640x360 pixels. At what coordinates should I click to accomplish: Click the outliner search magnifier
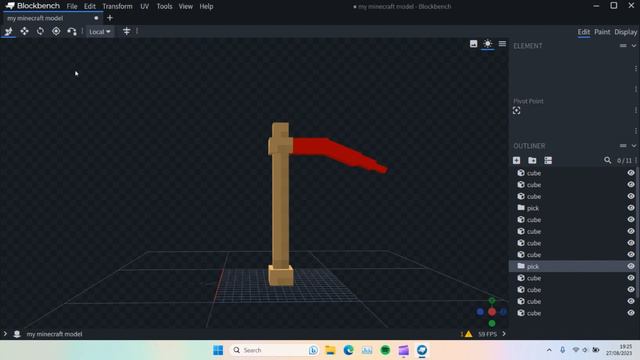pyautogui.click(x=607, y=160)
